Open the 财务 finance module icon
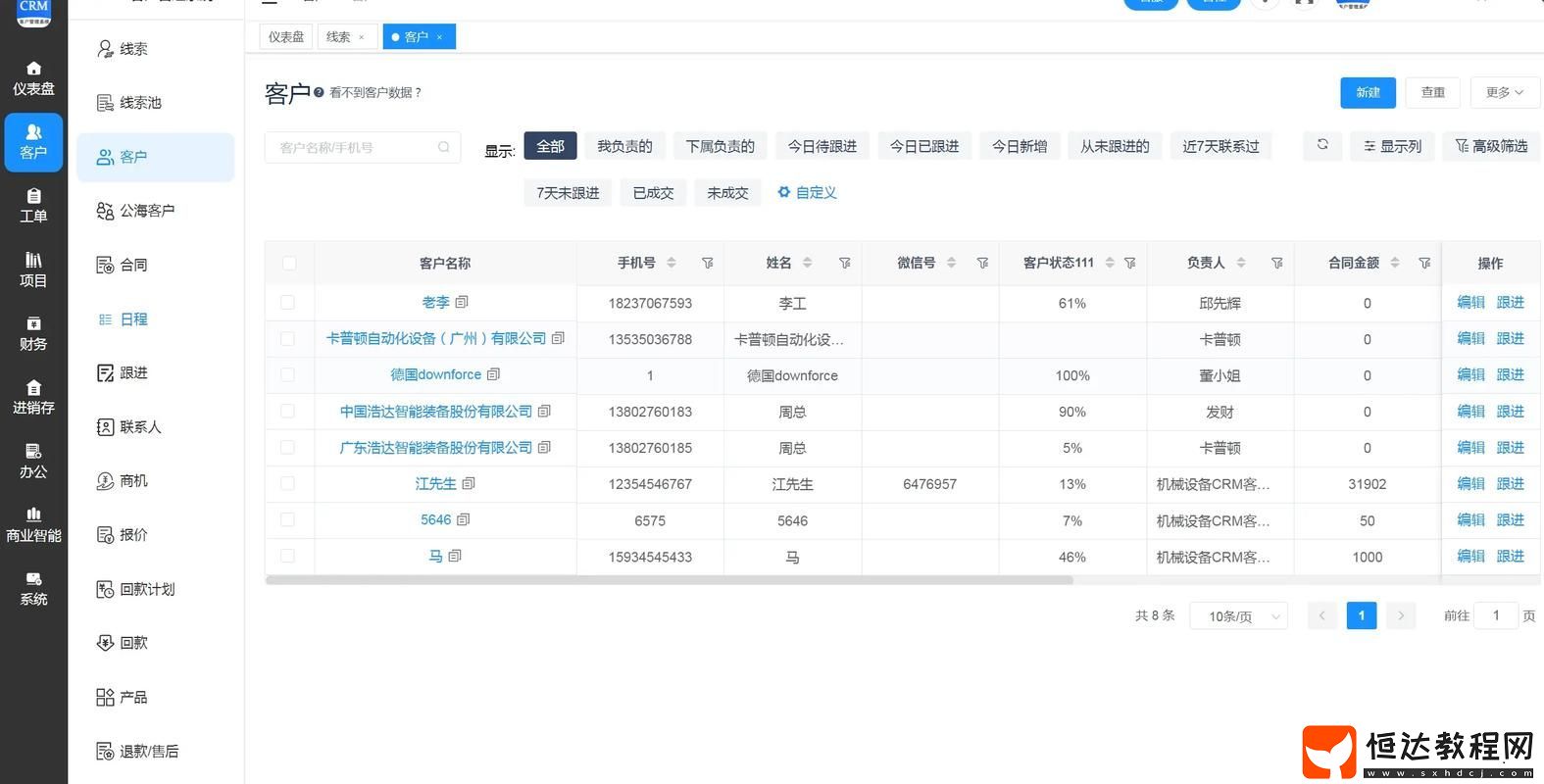This screenshot has height=784, width=1544. pos(33,333)
